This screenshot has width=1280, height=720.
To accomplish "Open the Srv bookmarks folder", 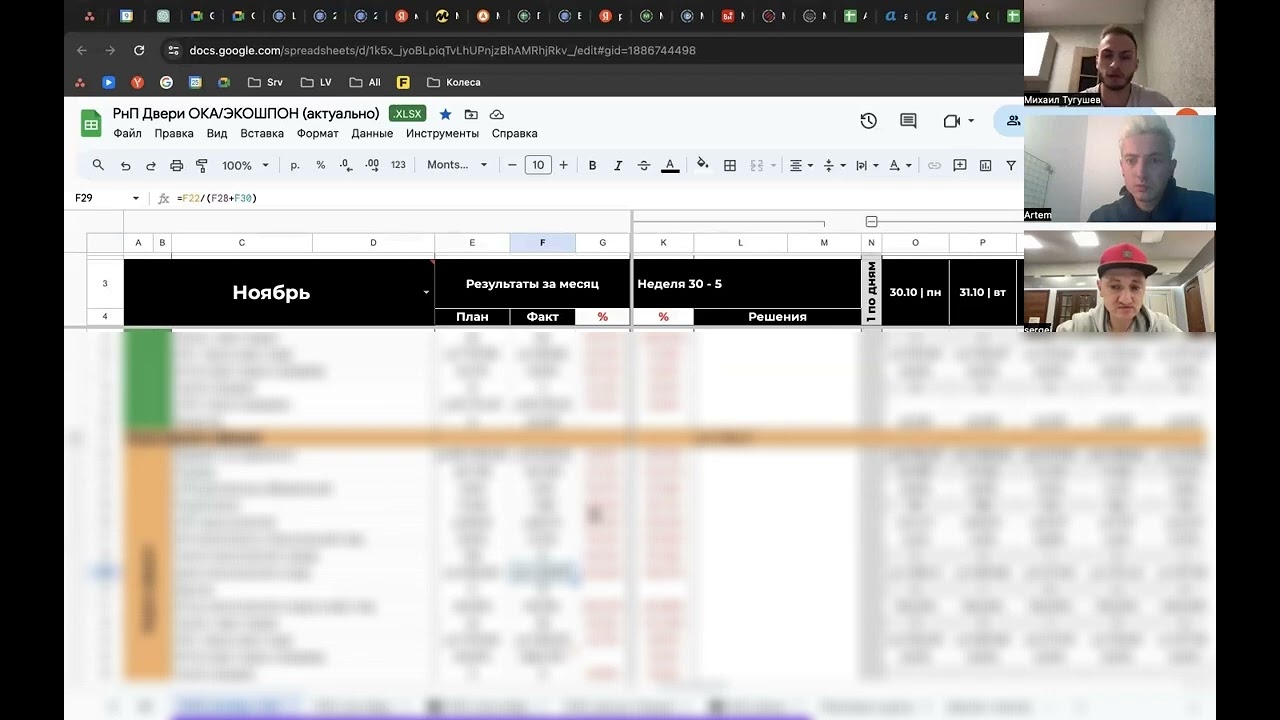I will click(265, 82).
